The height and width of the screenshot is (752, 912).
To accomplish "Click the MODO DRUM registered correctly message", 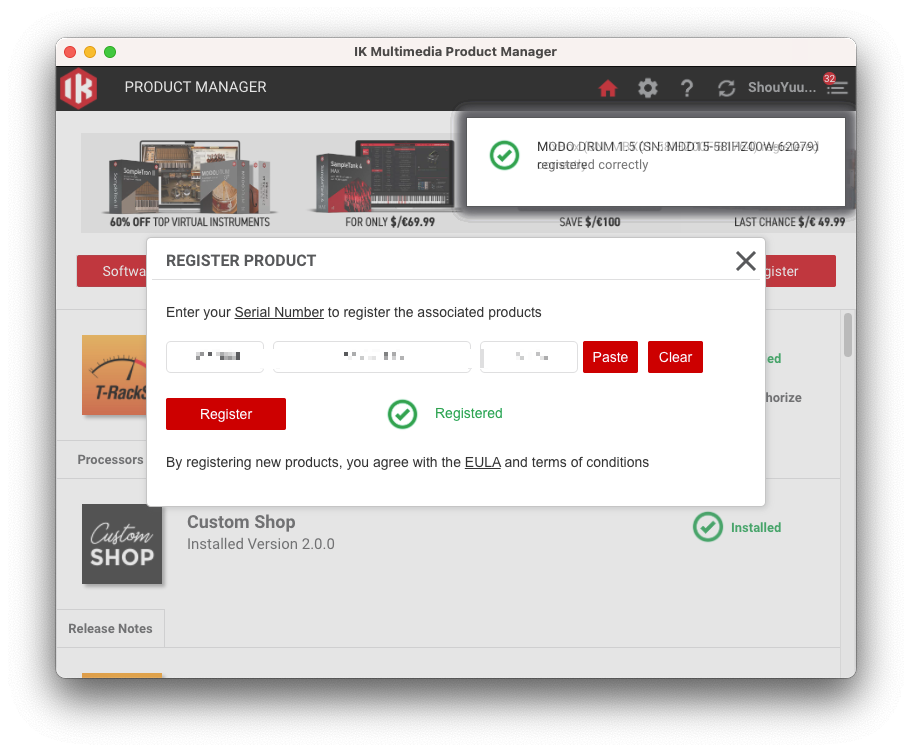I will pyautogui.click(x=677, y=155).
